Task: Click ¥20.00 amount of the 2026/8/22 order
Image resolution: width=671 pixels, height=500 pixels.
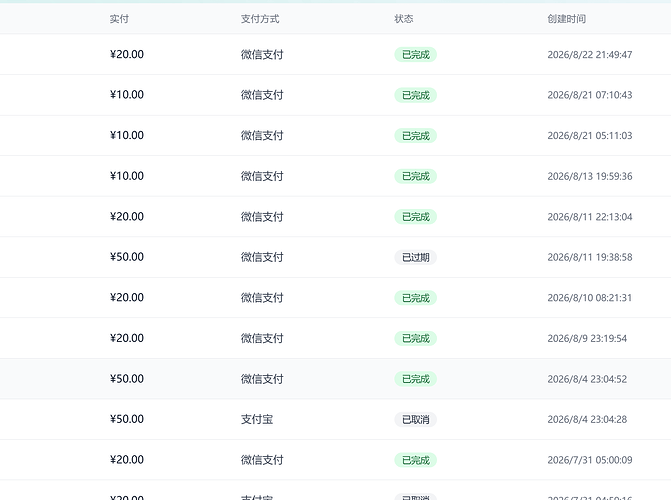Action: (127, 54)
